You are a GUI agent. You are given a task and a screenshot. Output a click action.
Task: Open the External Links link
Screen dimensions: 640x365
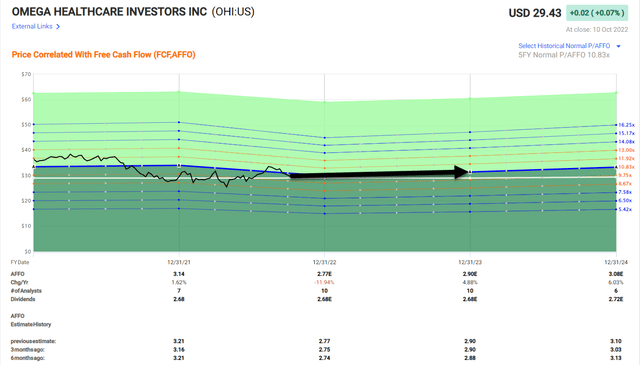pyautogui.click(x=32, y=27)
